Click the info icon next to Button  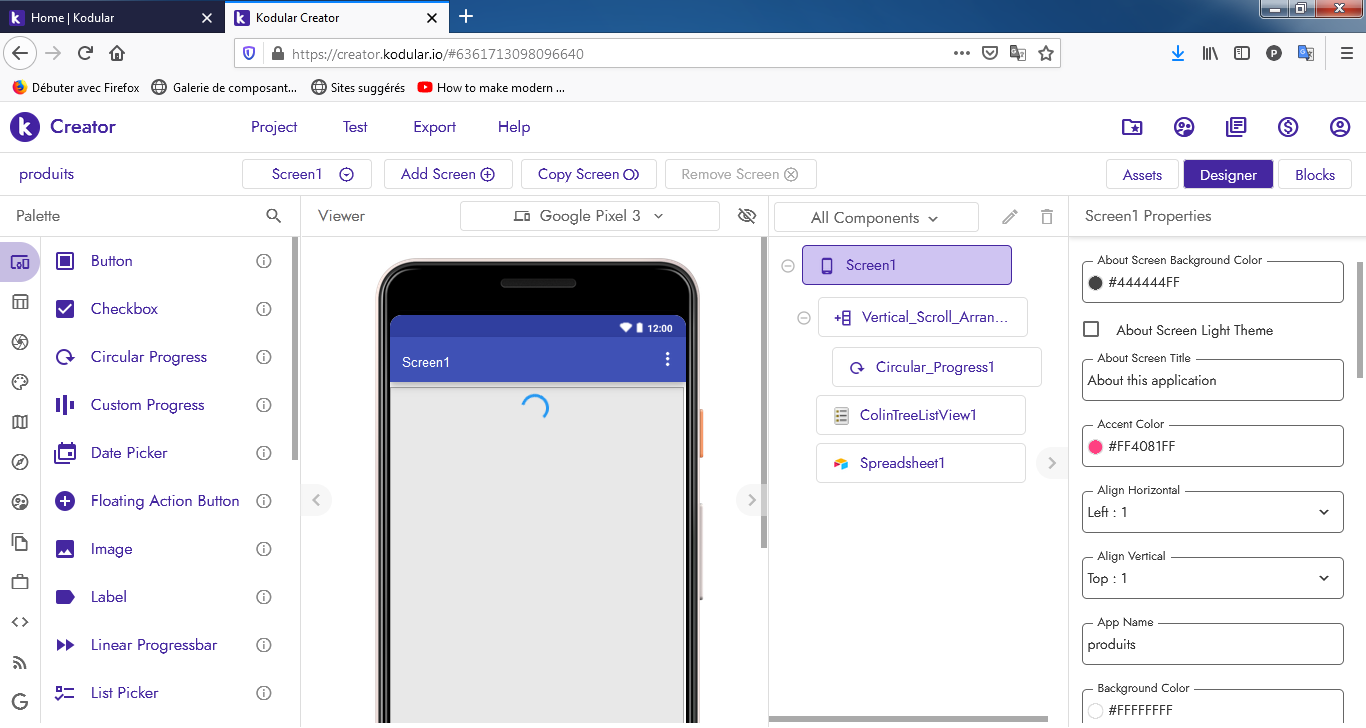pyautogui.click(x=264, y=261)
